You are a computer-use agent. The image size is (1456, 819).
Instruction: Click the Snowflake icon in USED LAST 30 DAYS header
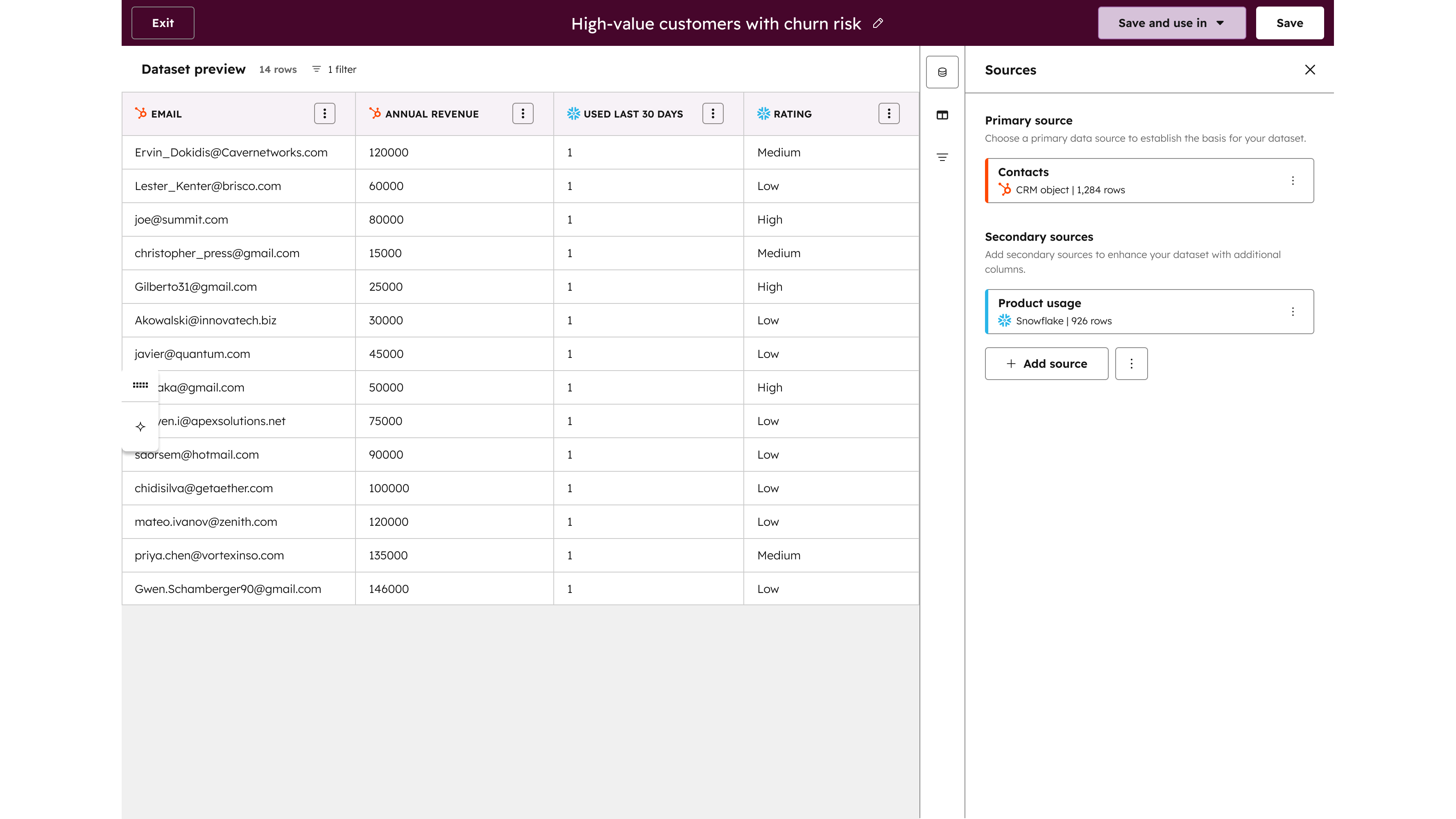click(x=573, y=113)
